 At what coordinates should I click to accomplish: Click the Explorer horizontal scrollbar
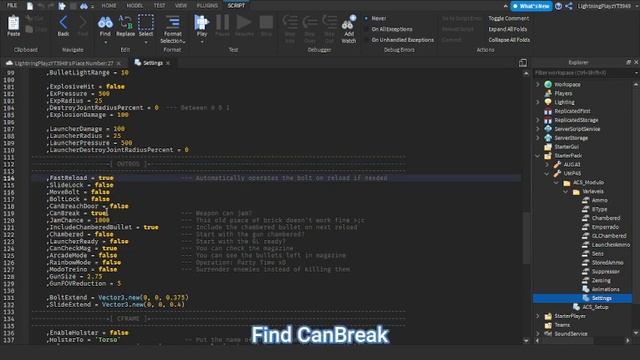tap(567, 340)
